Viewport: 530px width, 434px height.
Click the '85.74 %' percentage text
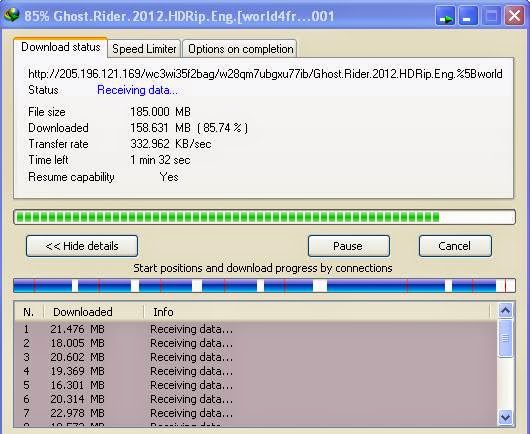pos(223,128)
